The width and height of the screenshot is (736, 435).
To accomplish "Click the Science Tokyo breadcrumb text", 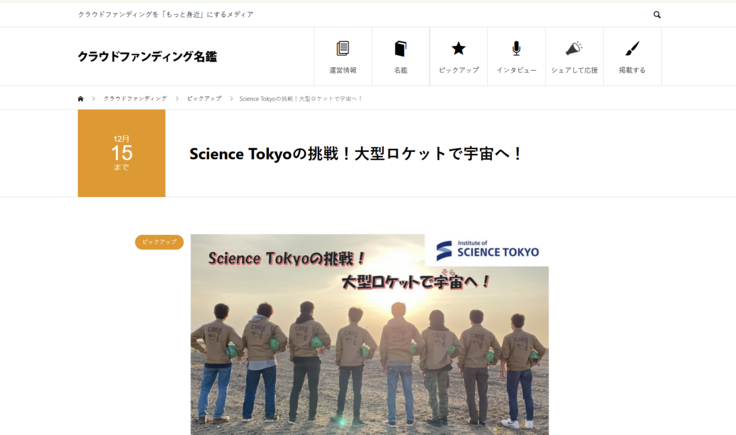I will 300,99.
